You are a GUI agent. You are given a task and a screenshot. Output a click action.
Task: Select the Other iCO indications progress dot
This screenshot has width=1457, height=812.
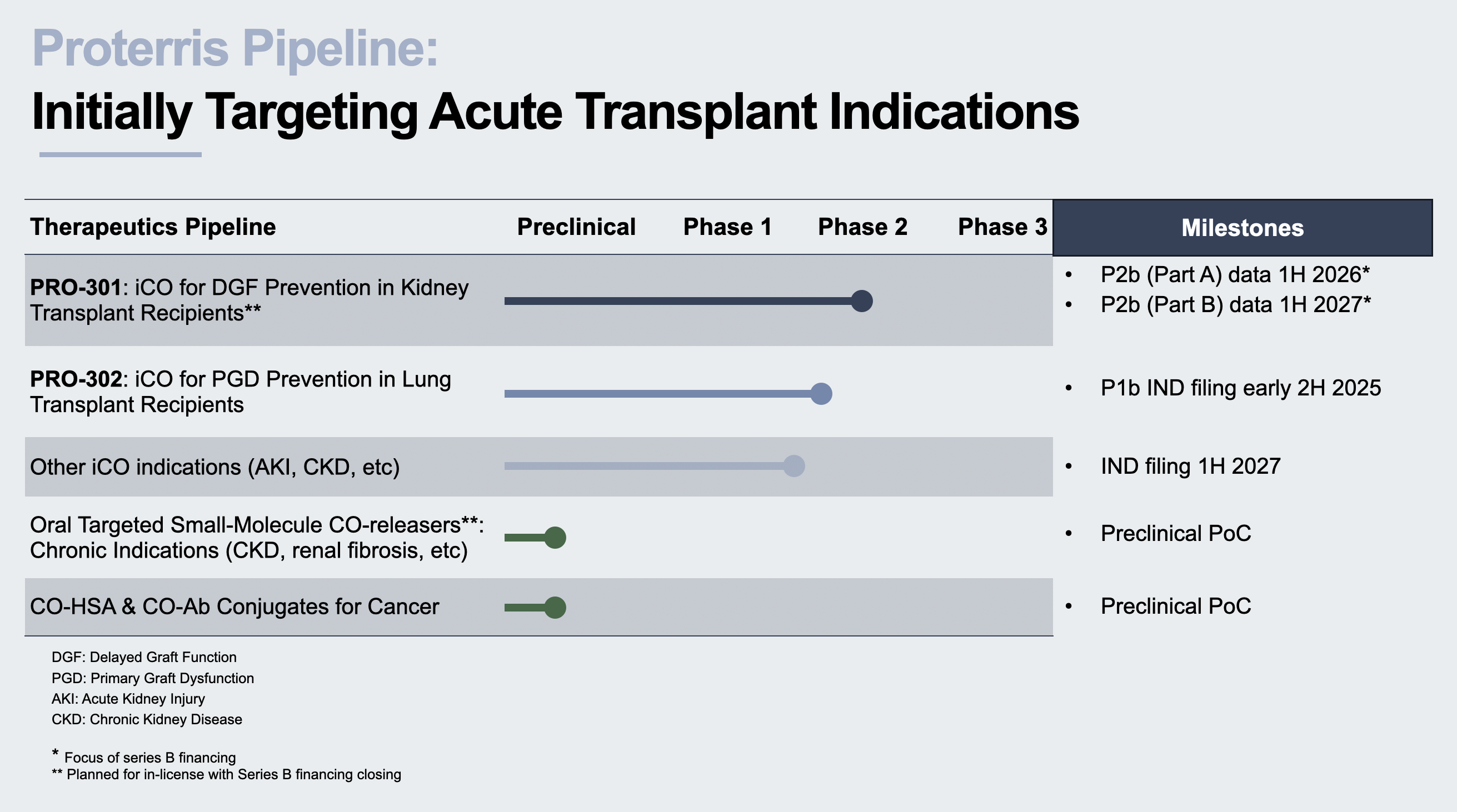tap(794, 466)
